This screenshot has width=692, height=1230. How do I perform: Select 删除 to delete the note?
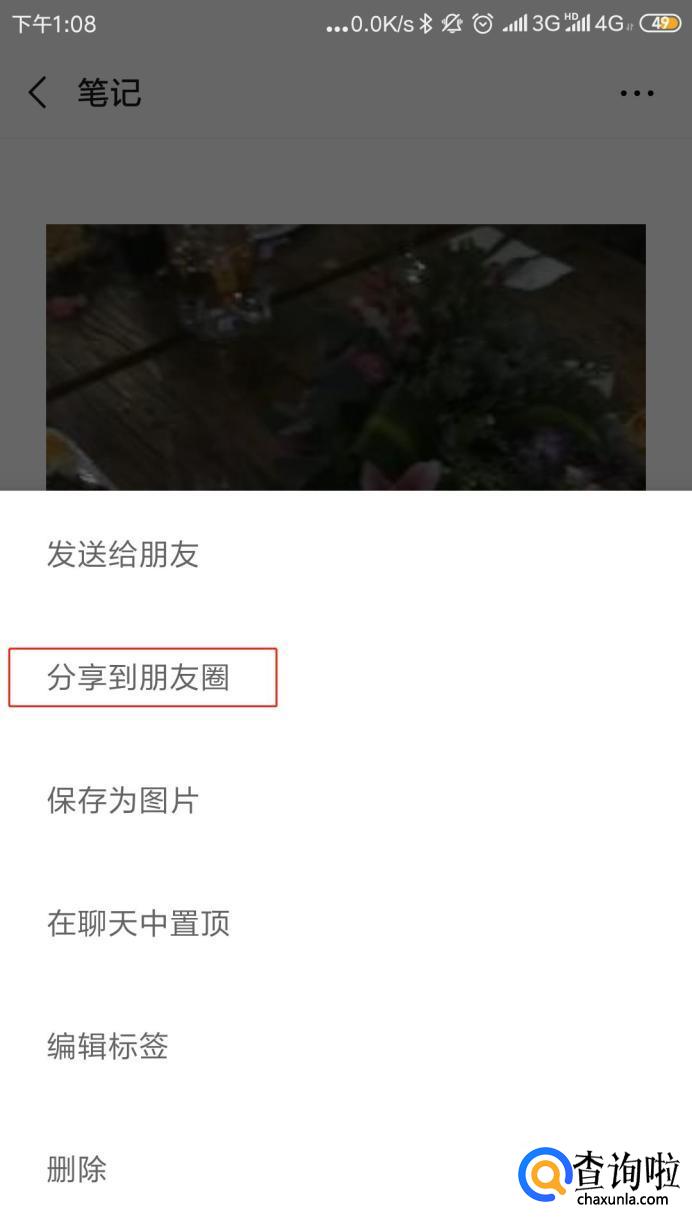77,1169
